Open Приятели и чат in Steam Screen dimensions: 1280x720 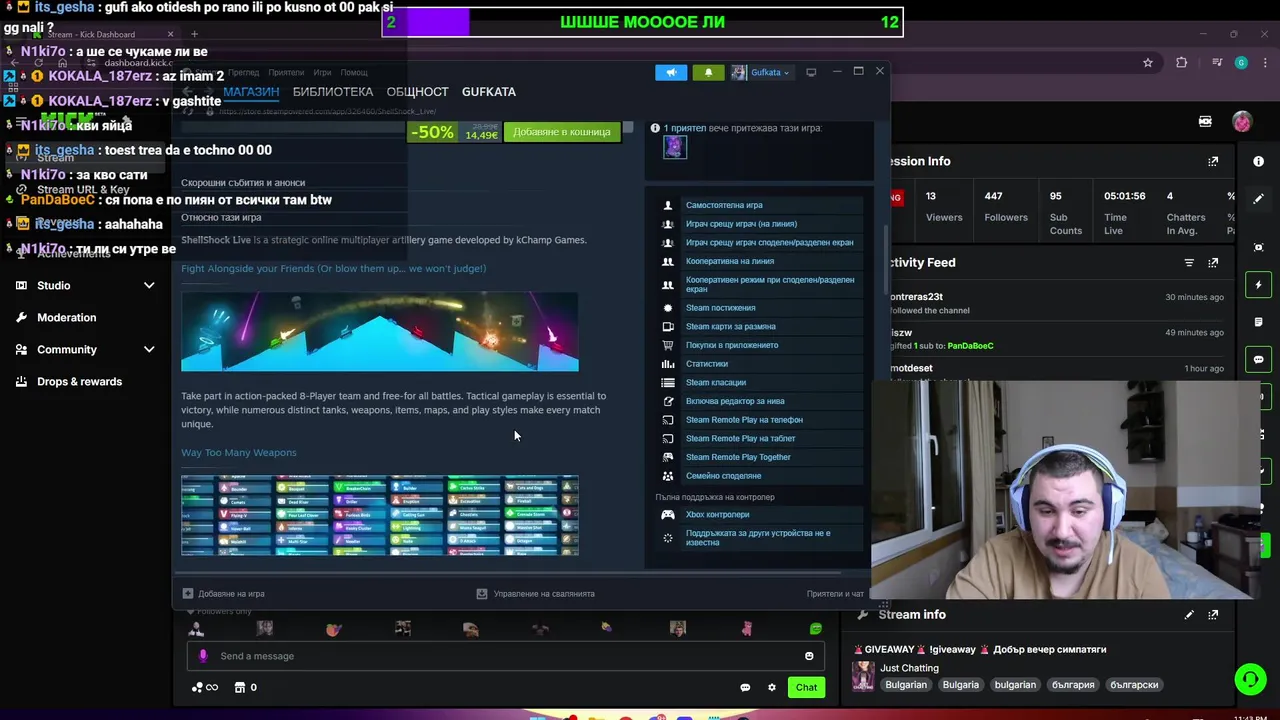pyautogui.click(x=835, y=593)
